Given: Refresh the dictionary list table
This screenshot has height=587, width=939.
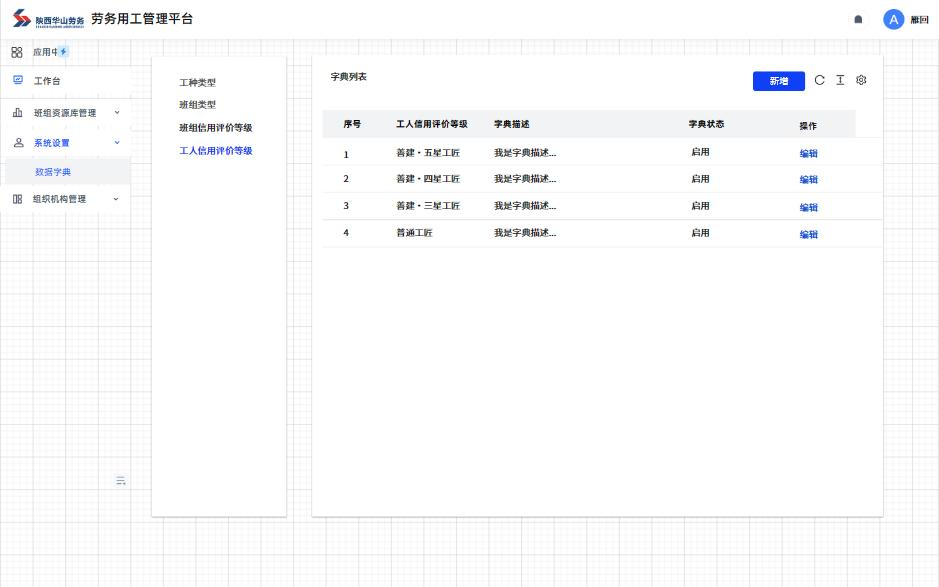Looking at the screenshot, I should (x=820, y=81).
